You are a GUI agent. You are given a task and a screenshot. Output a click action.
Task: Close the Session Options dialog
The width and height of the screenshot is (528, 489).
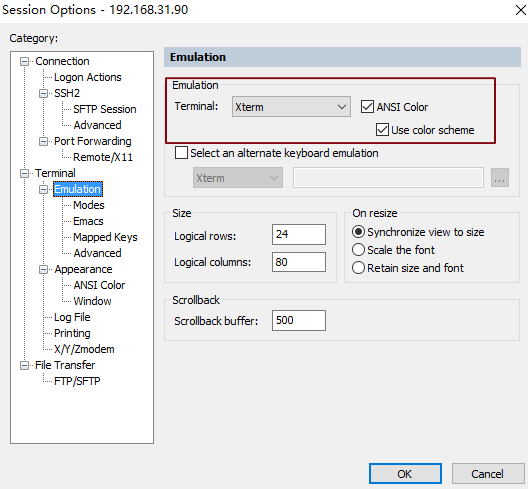521,10
